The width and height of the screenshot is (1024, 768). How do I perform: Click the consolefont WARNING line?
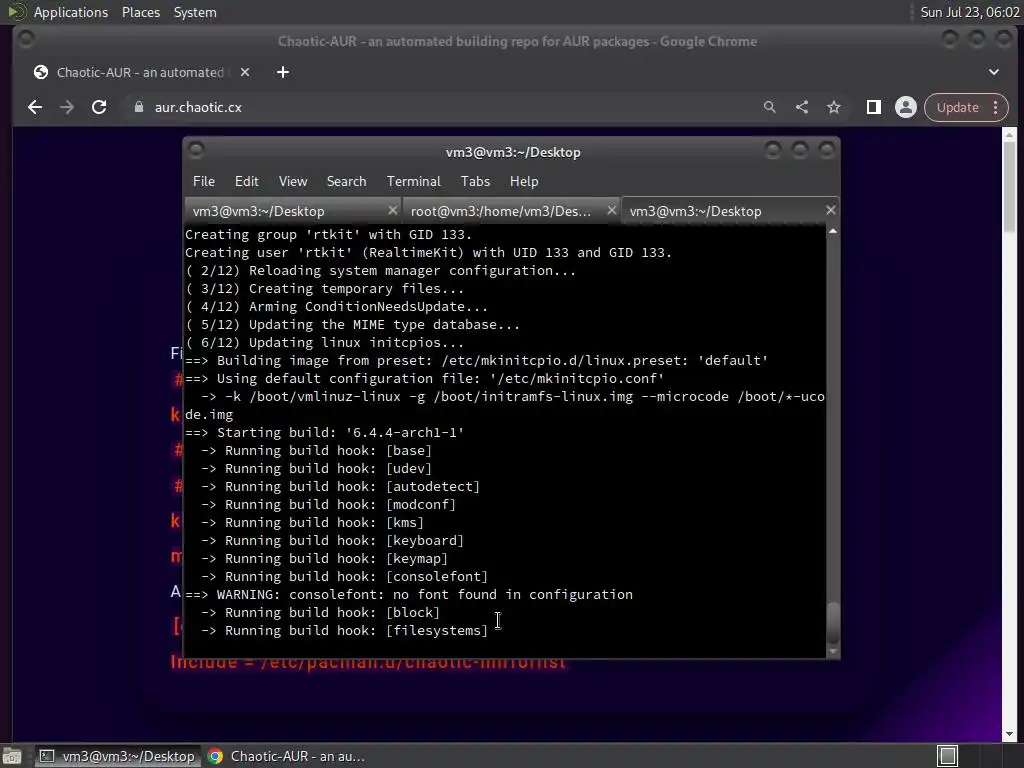[x=409, y=594]
